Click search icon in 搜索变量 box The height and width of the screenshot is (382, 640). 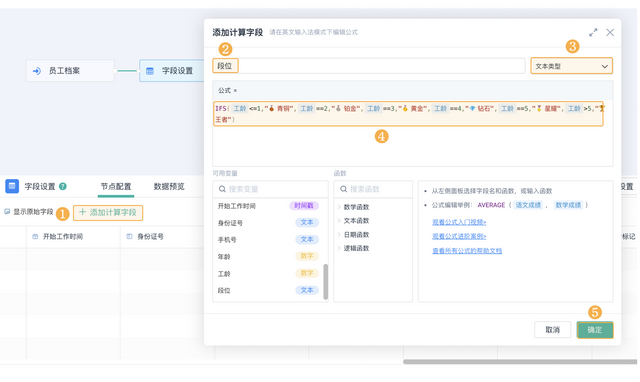[222, 189]
